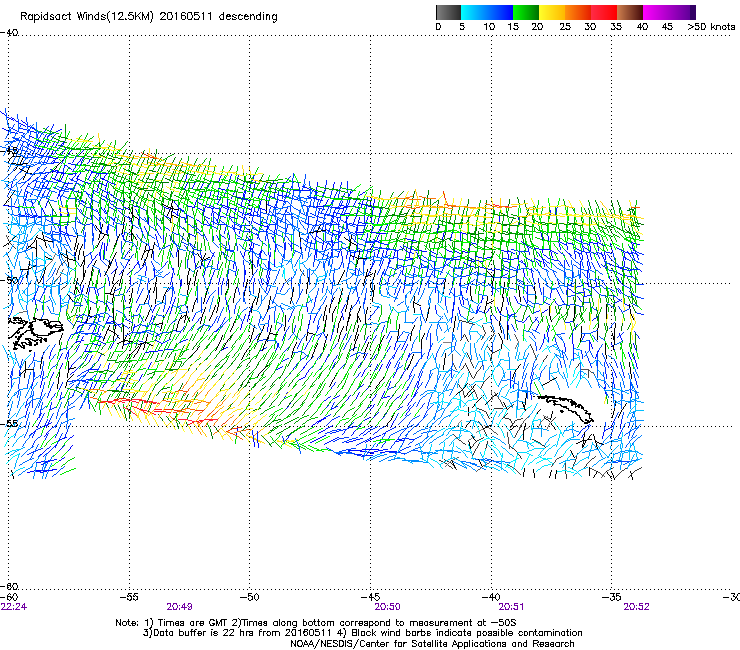Click the '>50 knots' legend label
This screenshot has height=650, width=740.
(711, 27)
